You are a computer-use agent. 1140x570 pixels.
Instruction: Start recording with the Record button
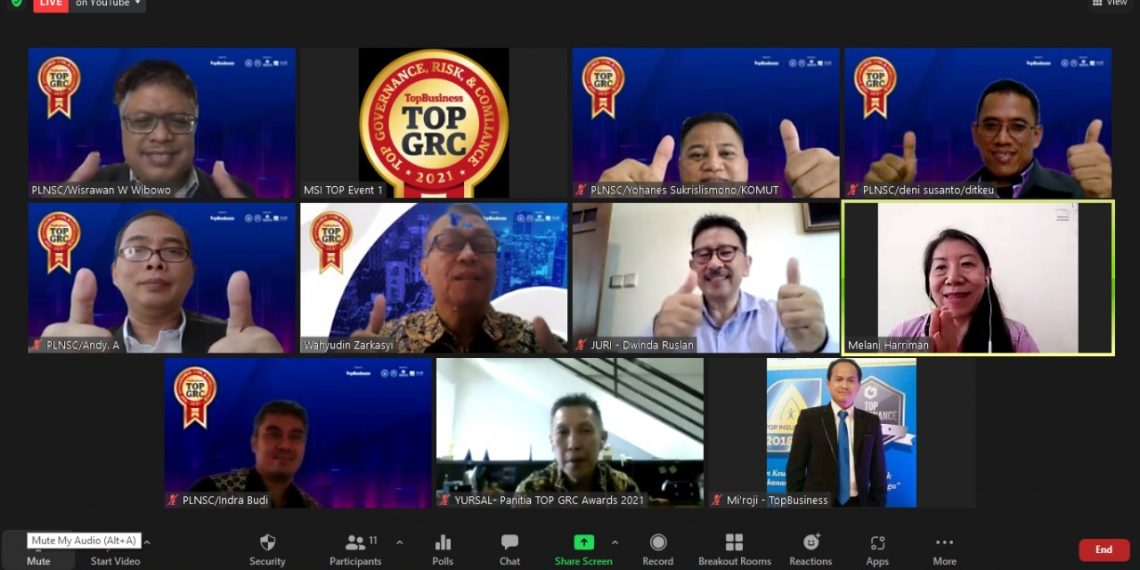pos(658,551)
